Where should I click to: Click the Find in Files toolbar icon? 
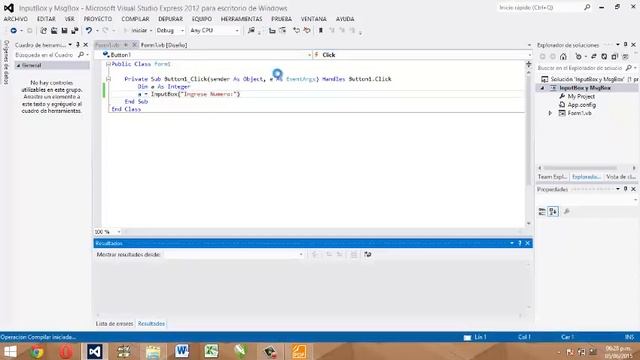[x=251, y=31]
